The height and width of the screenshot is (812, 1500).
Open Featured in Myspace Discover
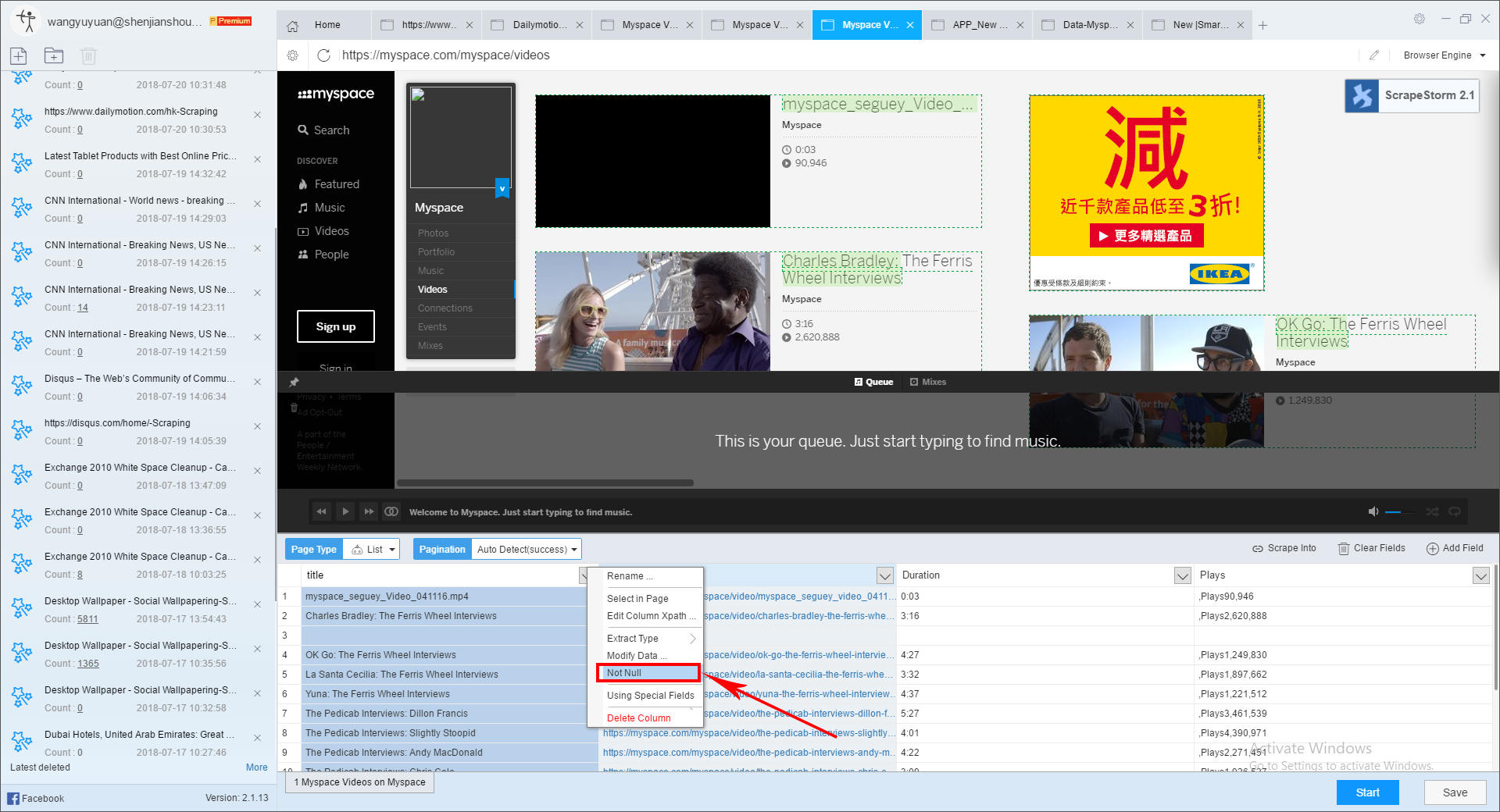coord(337,184)
